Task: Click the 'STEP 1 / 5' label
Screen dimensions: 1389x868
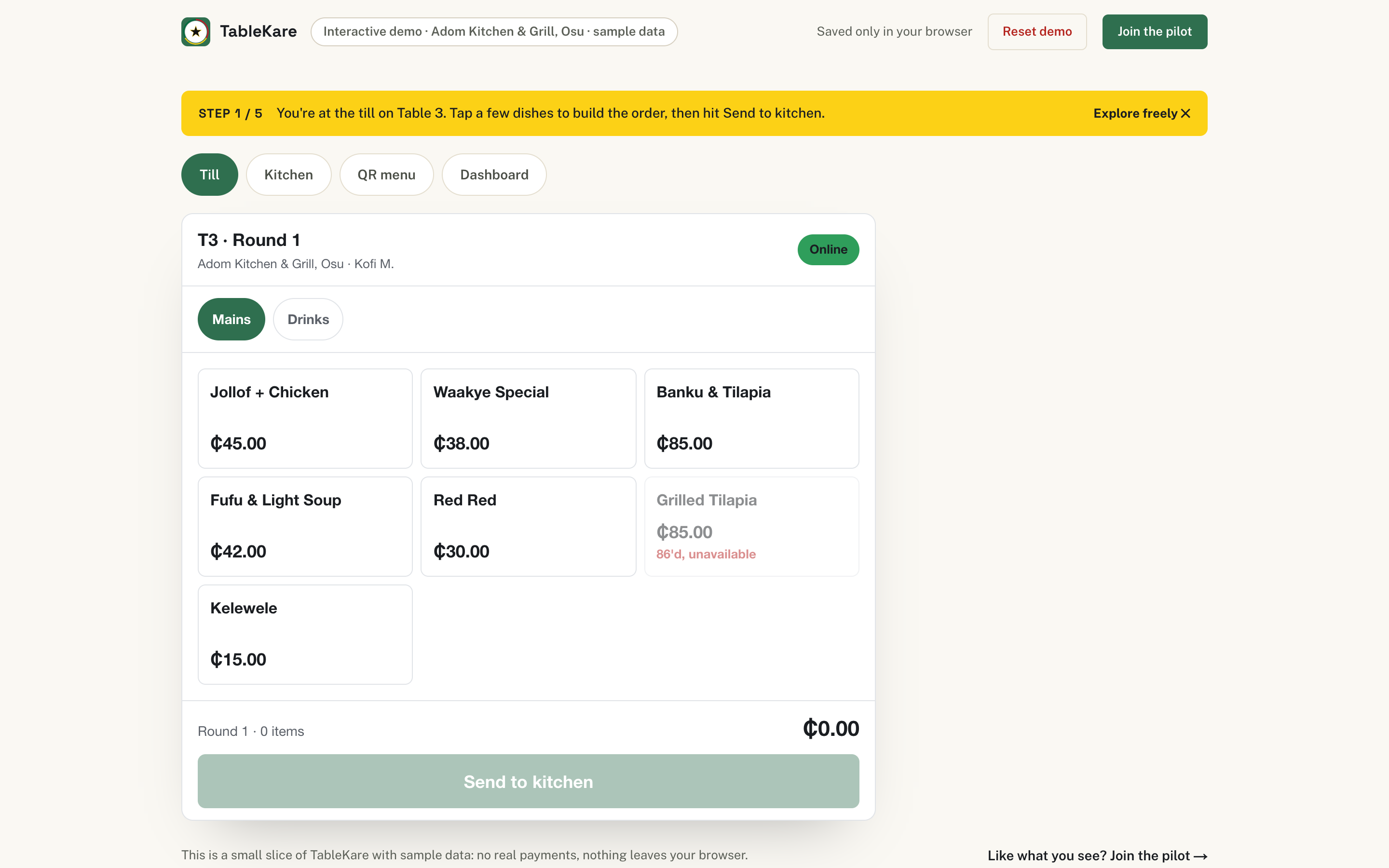Action: [x=230, y=114]
